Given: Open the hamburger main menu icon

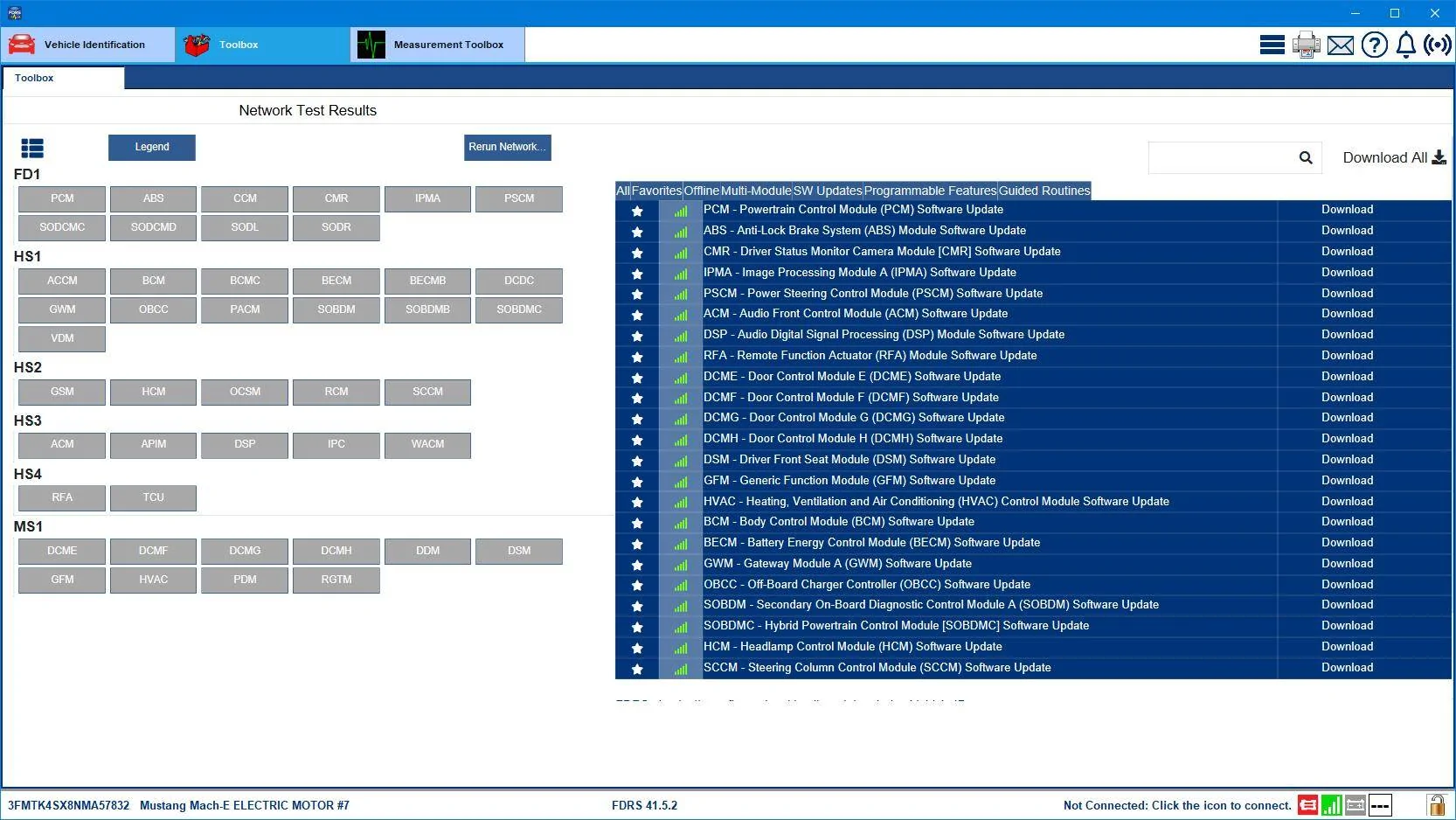Looking at the screenshot, I should click(1272, 45).
